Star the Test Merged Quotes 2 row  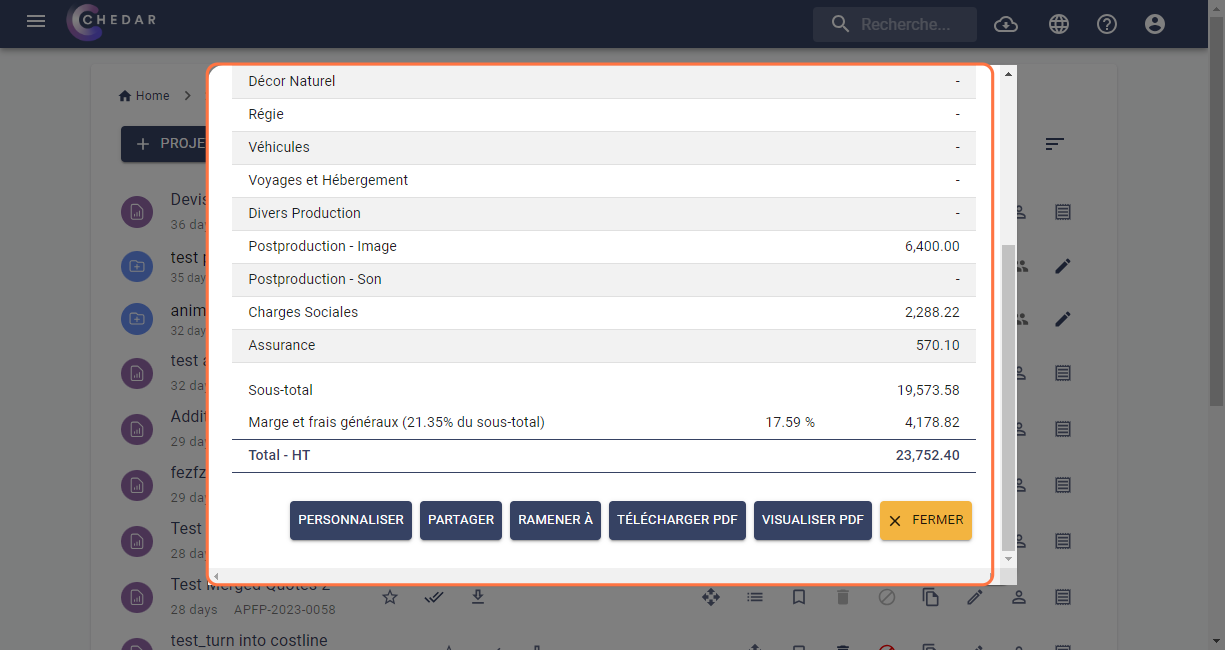[390, 597]
